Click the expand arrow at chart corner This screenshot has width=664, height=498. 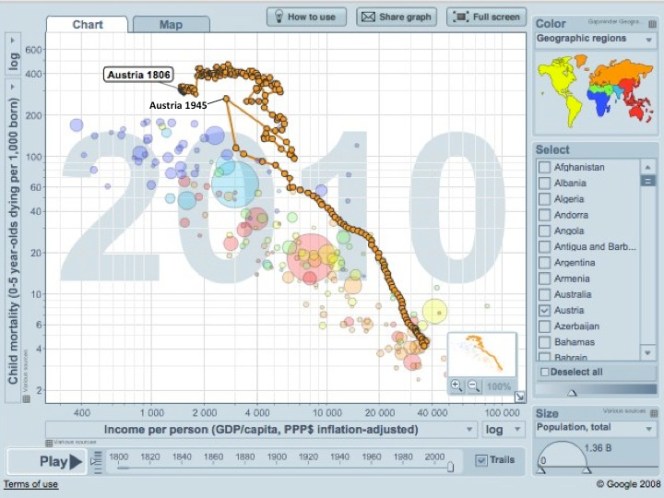pyautogui.click(x=520, y=397)
